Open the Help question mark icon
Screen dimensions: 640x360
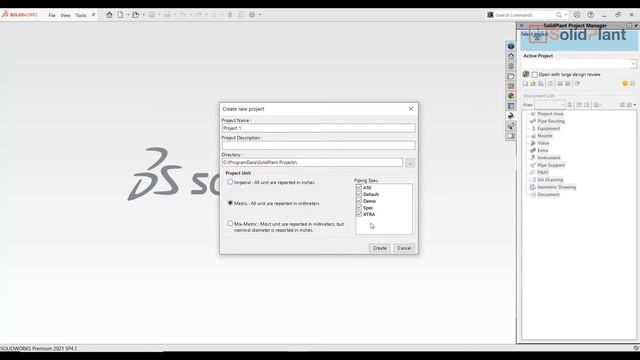pos(591,15)
